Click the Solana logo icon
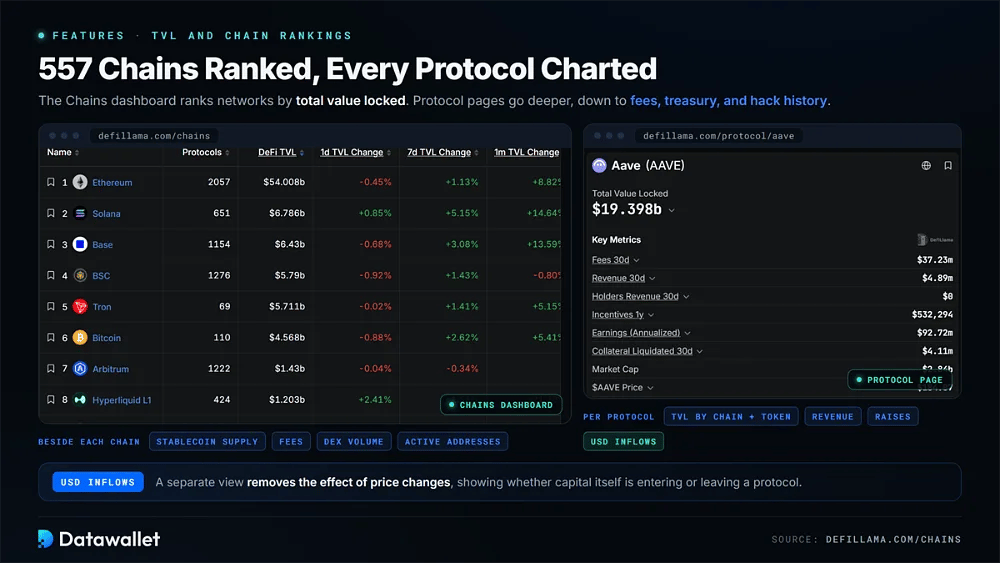Image resolution: width=1000 pixels, height=563 pixels. coord(80,214)
